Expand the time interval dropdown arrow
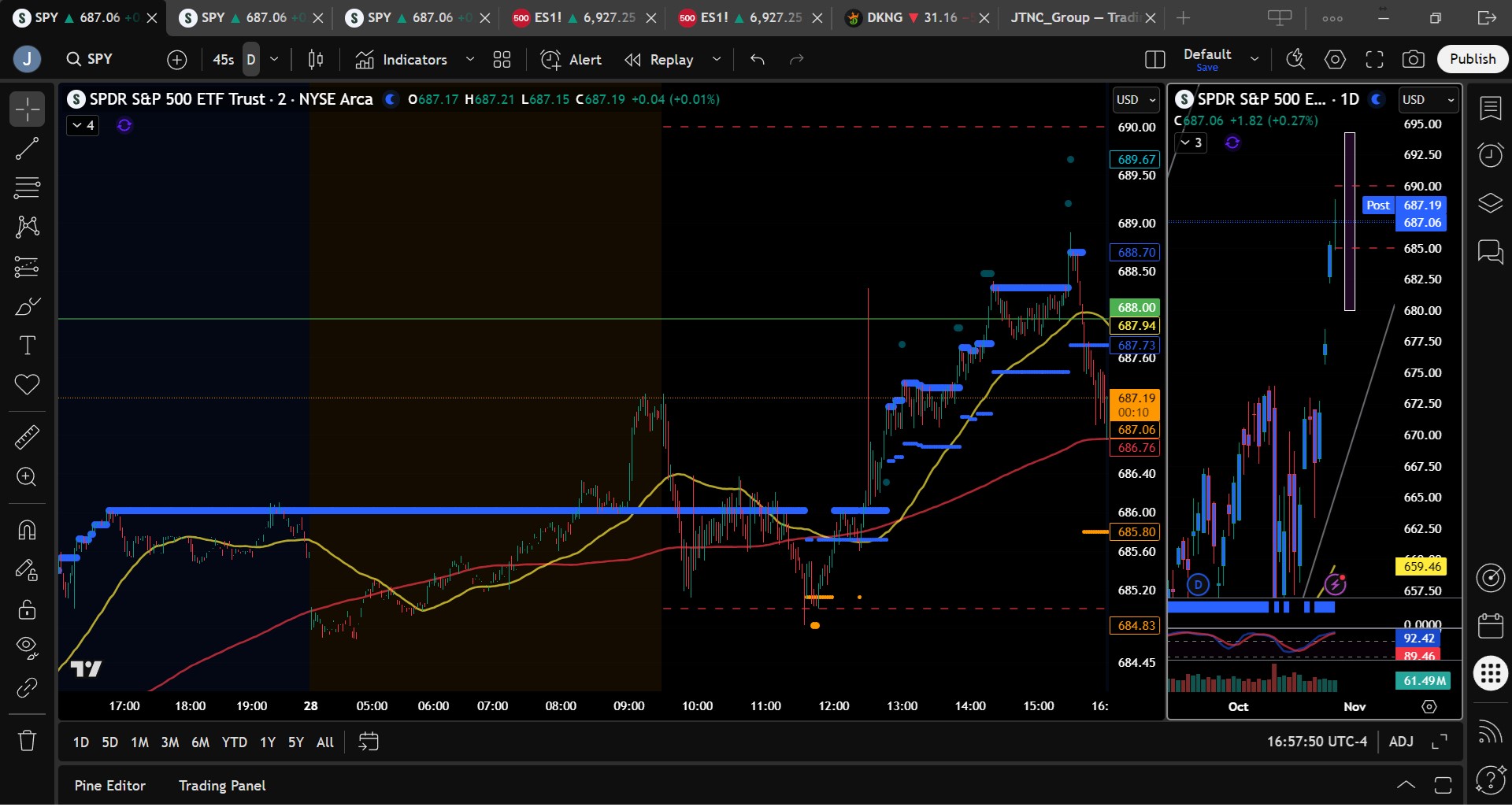The height and width of the screenshot is (807, 1512). [274, 59]
